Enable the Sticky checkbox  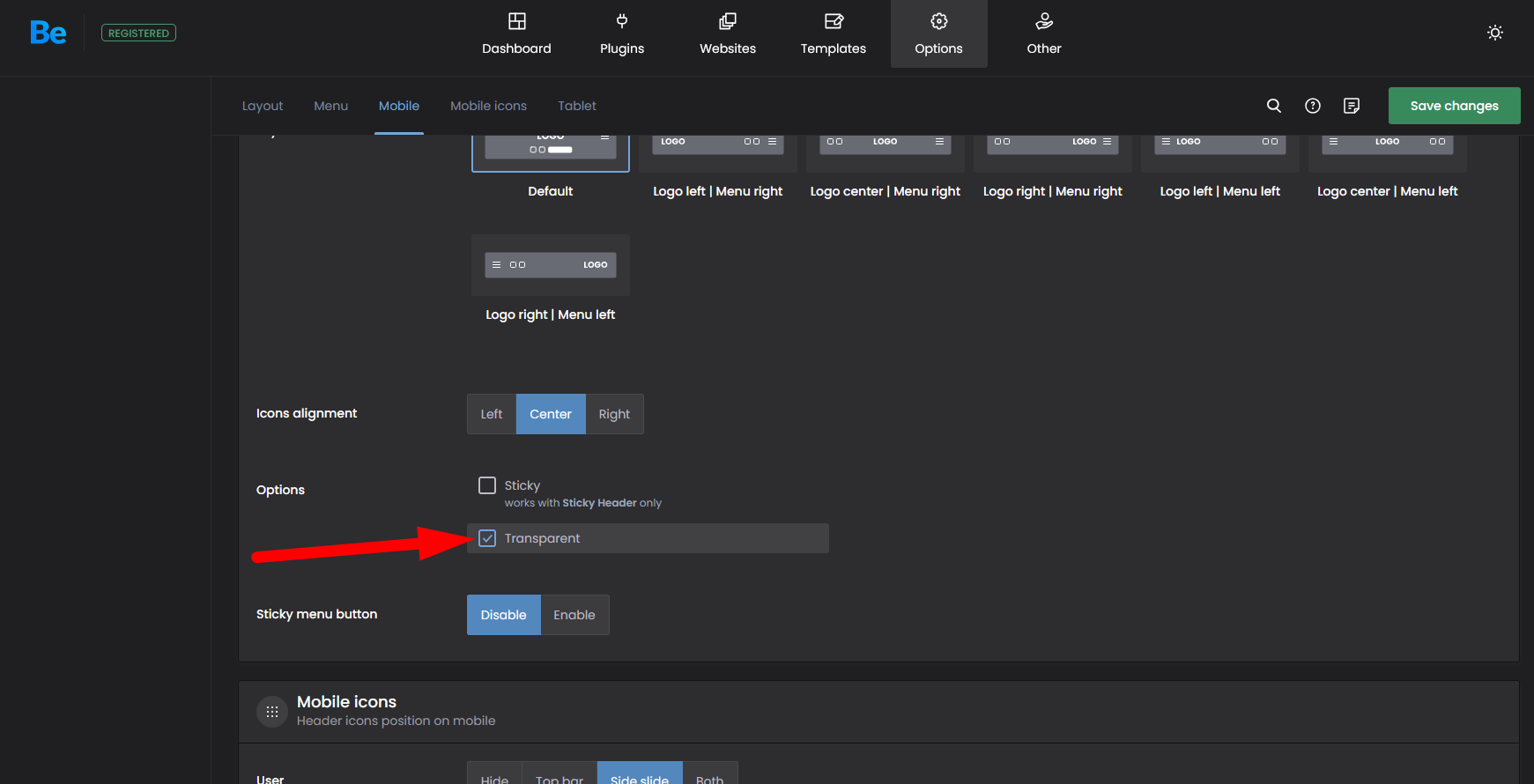[x=487, y=485]
